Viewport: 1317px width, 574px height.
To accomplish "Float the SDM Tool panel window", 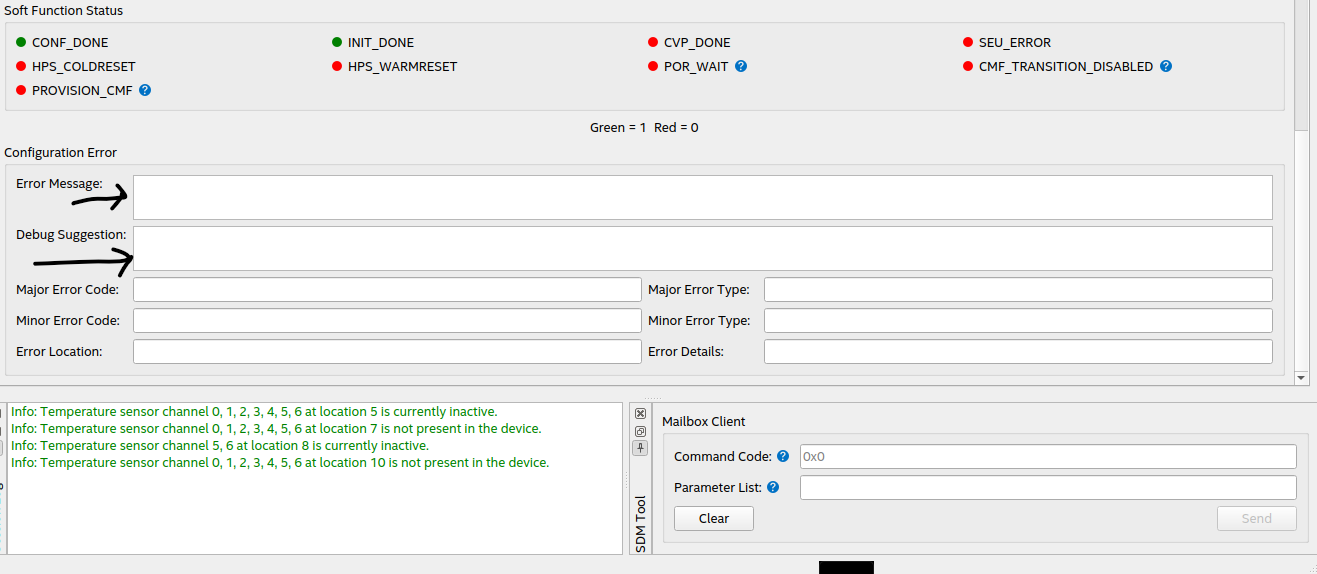I will [641, 431].
